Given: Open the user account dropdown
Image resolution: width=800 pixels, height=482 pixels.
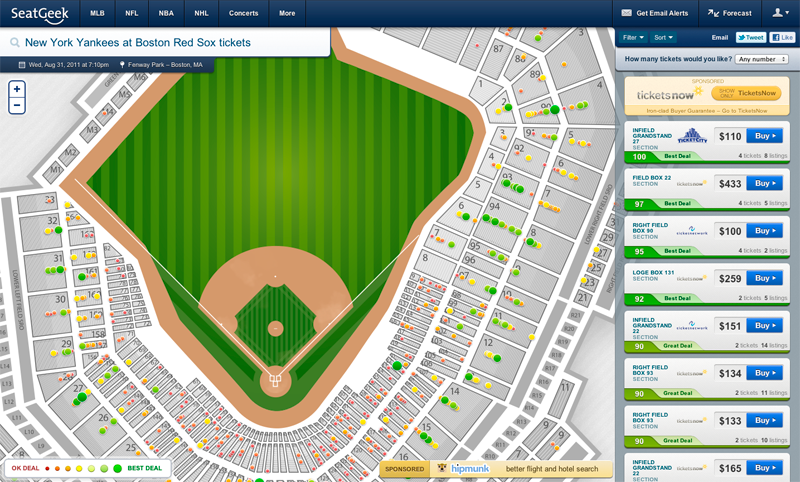Looking at the screenshot, I should pos(780,13).
